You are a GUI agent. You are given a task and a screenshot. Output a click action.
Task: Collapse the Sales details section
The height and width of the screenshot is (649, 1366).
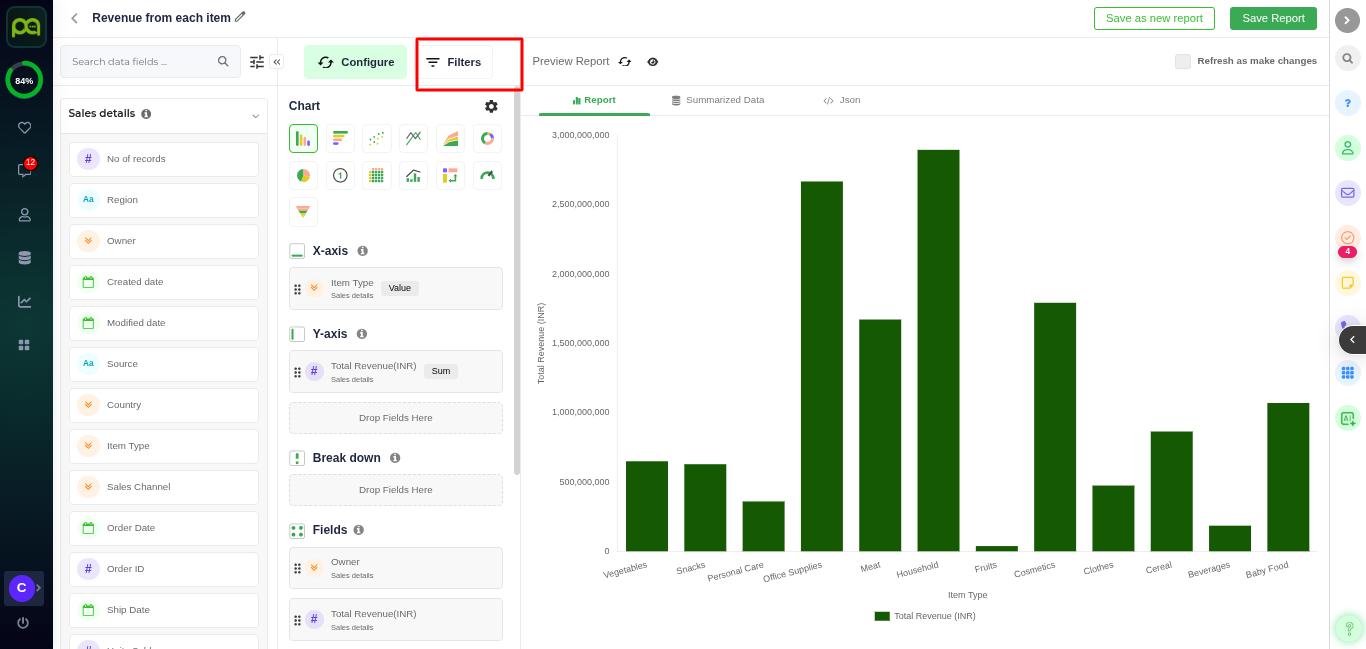click(x=255, y=115)
